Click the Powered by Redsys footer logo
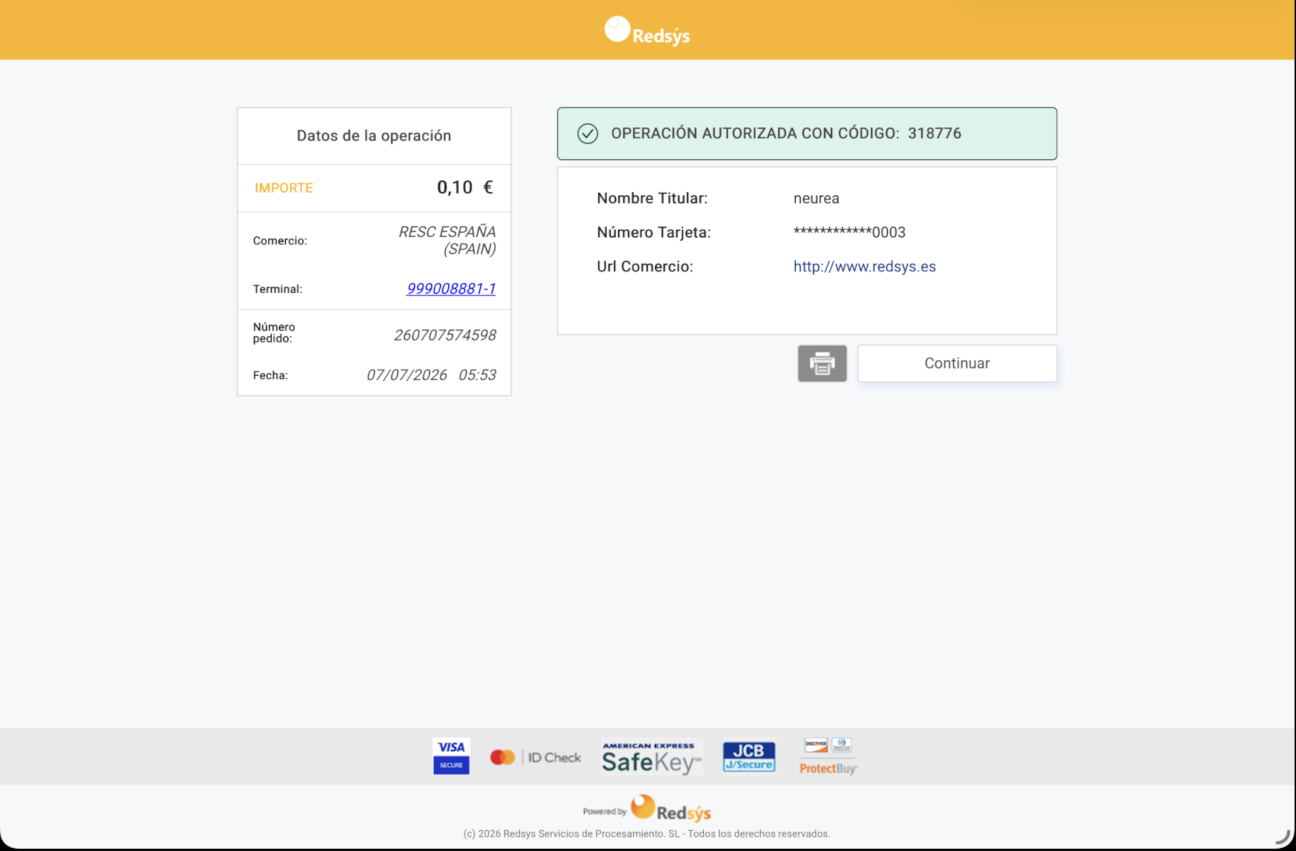The image size is (1296, 851). pos(647,808)
